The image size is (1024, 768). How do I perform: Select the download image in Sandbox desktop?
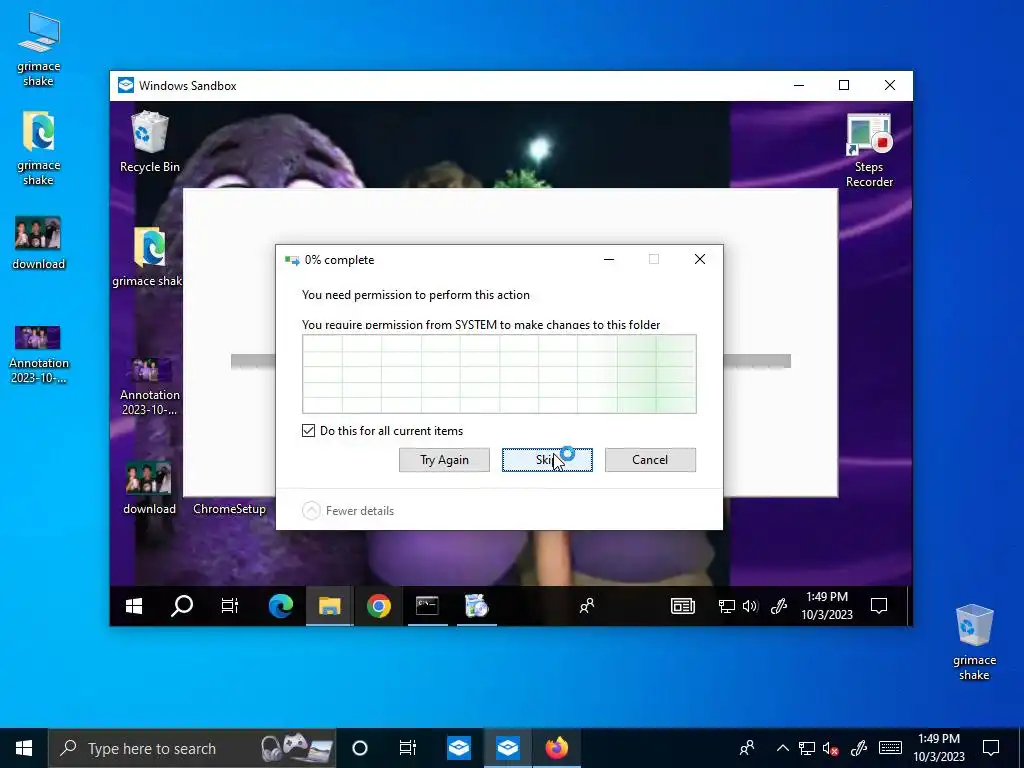tap(150, 488)
